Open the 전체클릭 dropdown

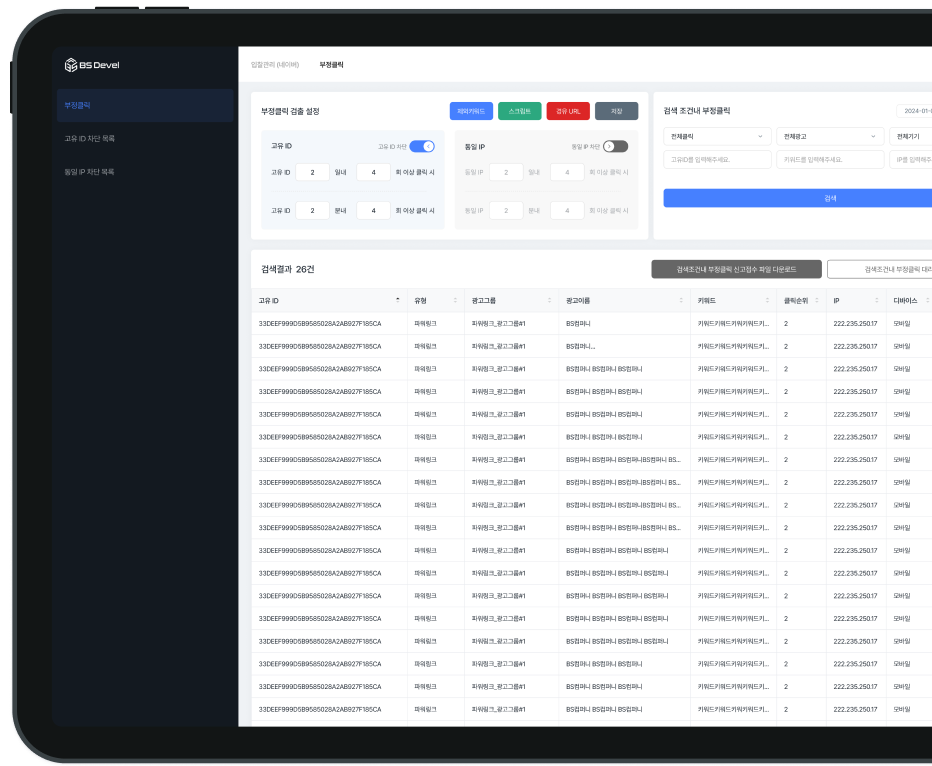pyautogui.click(x=717, y=135)
